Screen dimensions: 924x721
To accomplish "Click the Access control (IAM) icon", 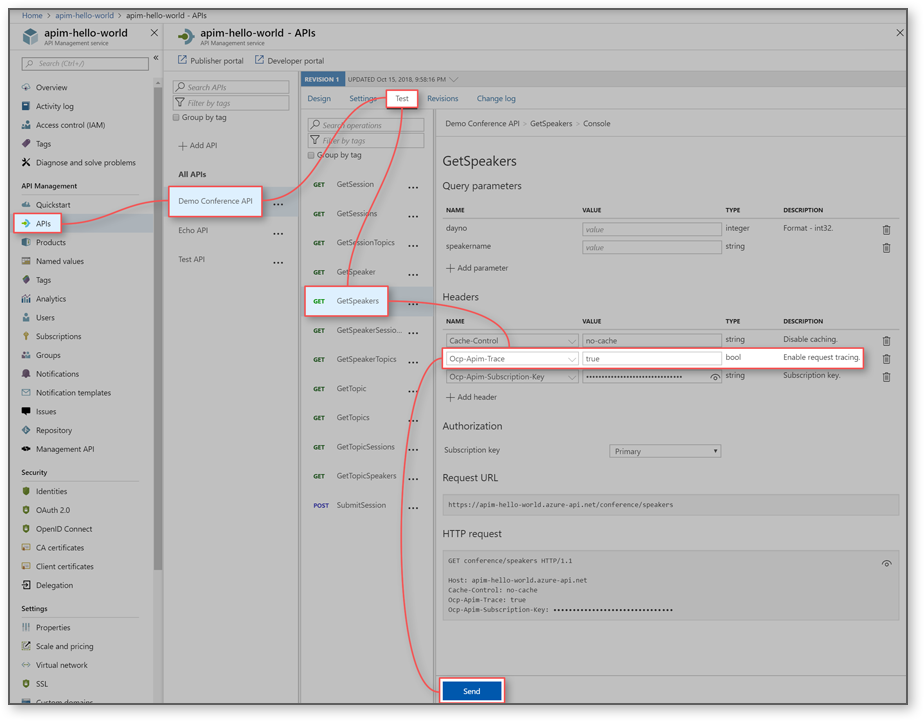I will [26, 125].
